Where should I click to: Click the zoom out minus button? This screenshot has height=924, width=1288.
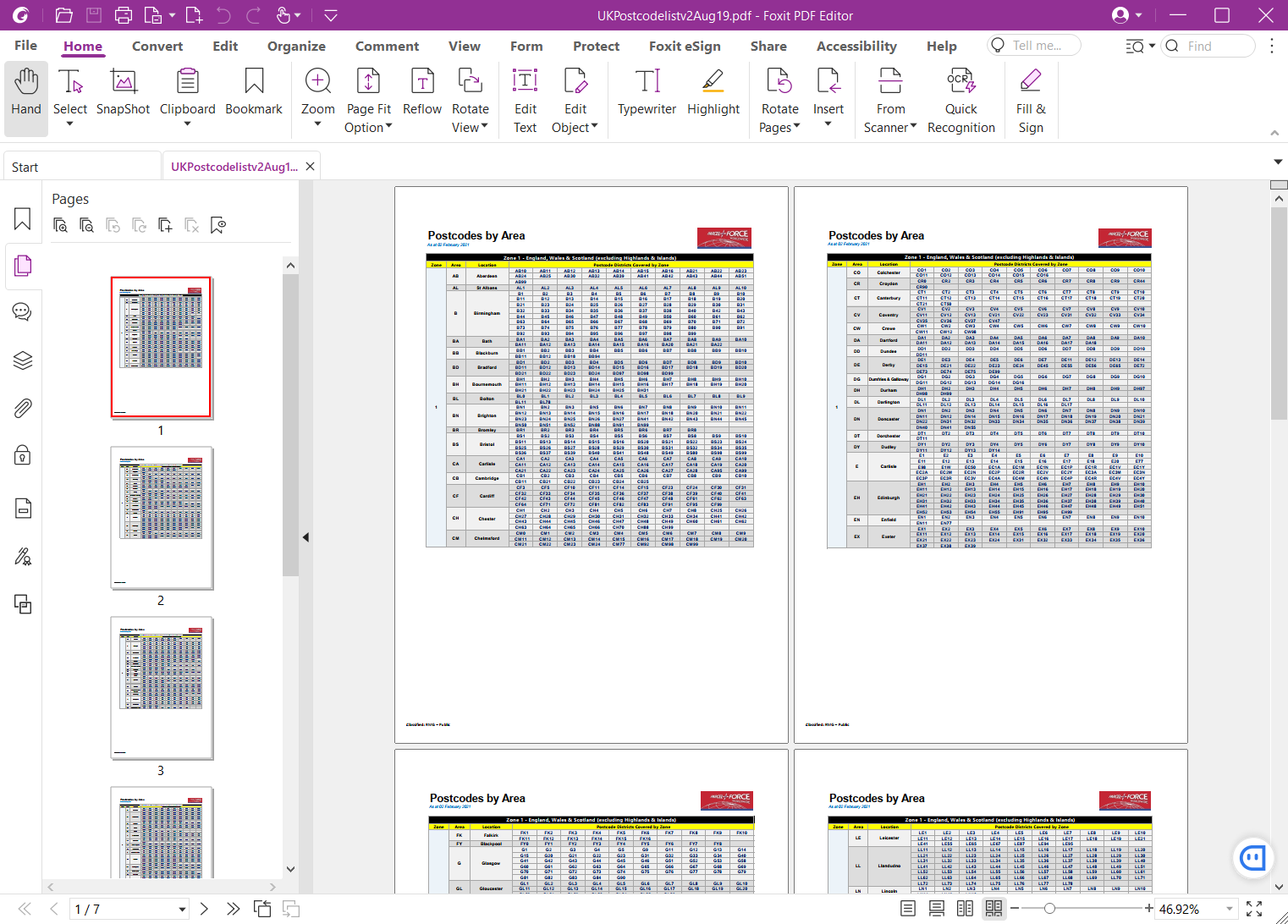click(1014, 909)
